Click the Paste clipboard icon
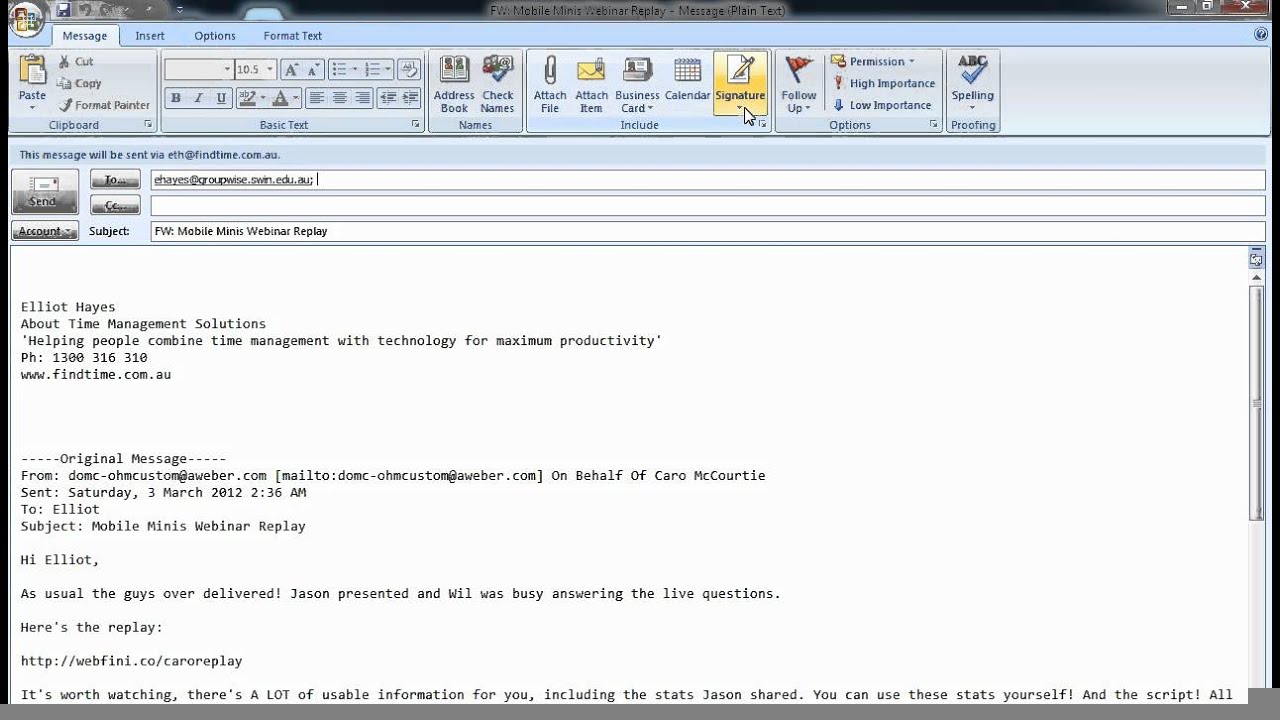The width and height of the screenshot is (1280, 720). pos(32,70)
